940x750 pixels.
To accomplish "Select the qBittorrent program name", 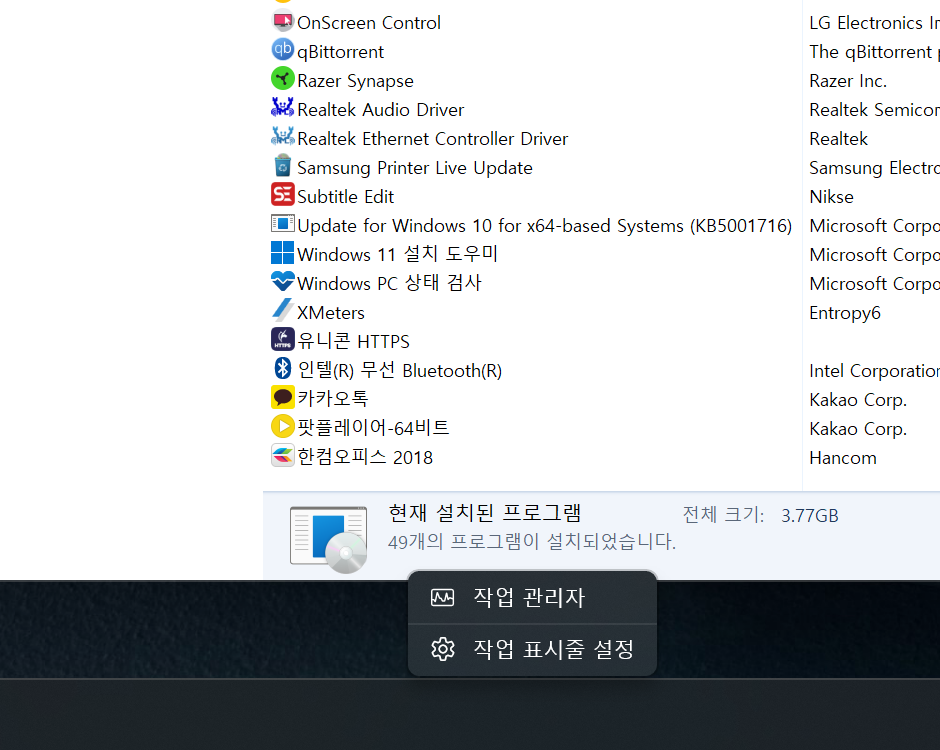I will tap(341, 52).
